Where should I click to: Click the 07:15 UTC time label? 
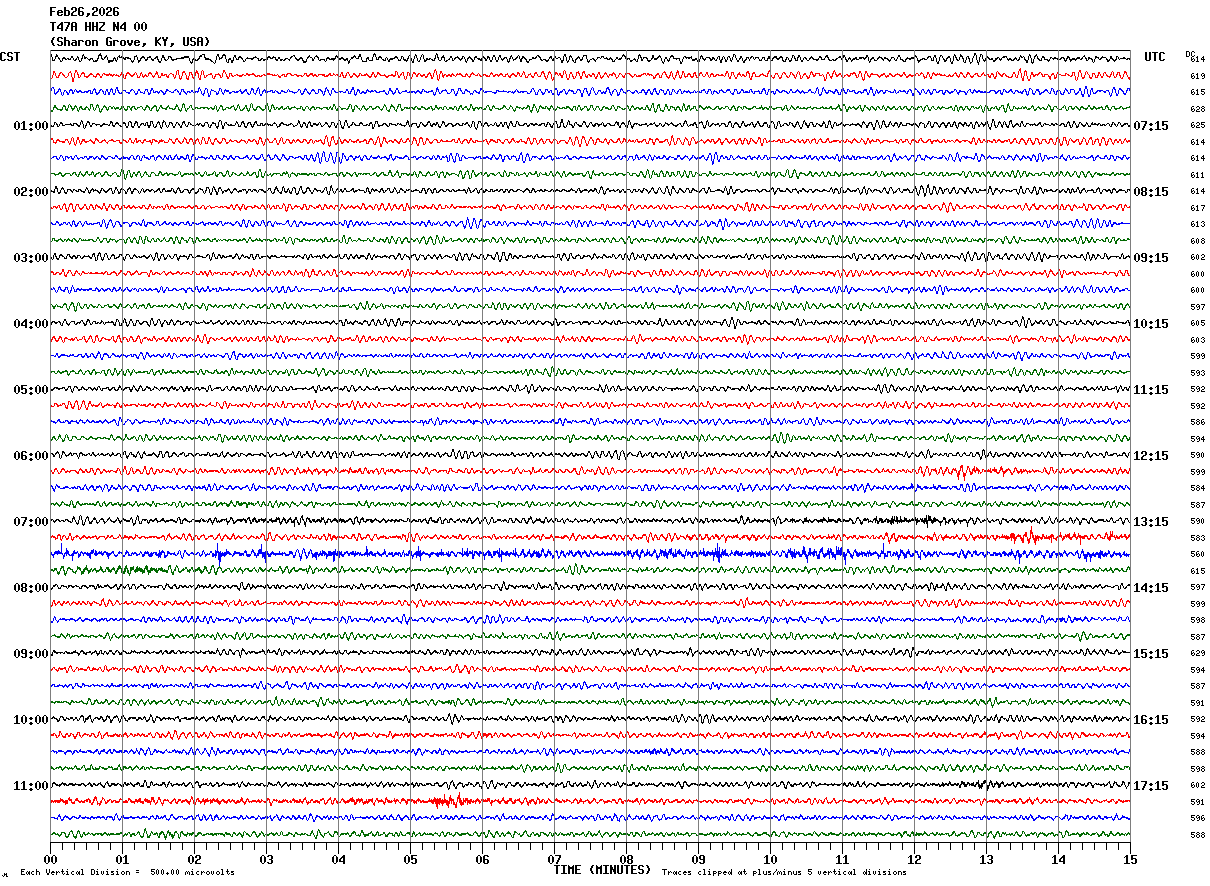coord(1151,126)
